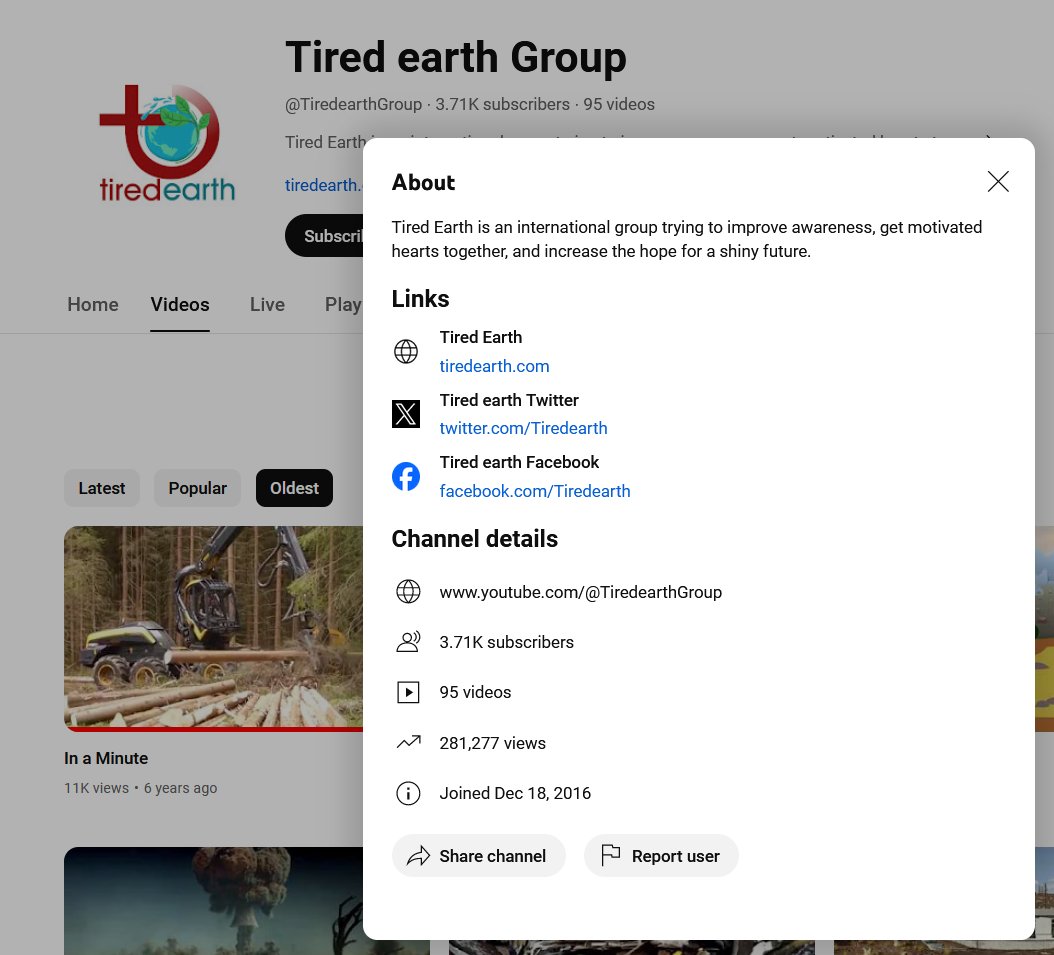The height and width of the screenshot is (955, 1054).
Task: Close the About dialog
Action: [998, 181]
